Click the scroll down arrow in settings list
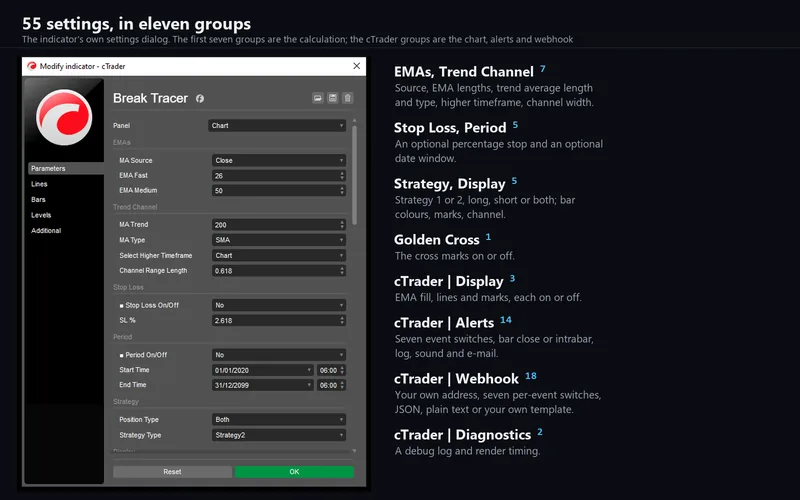Viewport: 800px width, 500px height. tap(354, 451)
